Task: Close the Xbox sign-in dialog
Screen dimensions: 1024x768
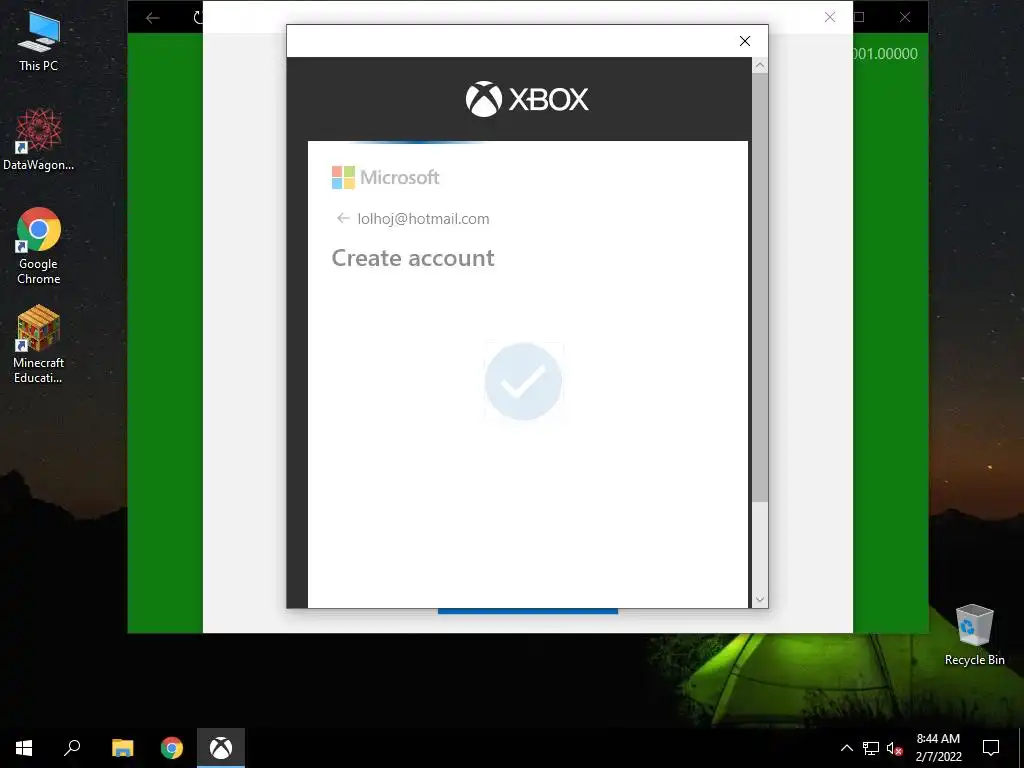Action: click(x=744, y=41)
